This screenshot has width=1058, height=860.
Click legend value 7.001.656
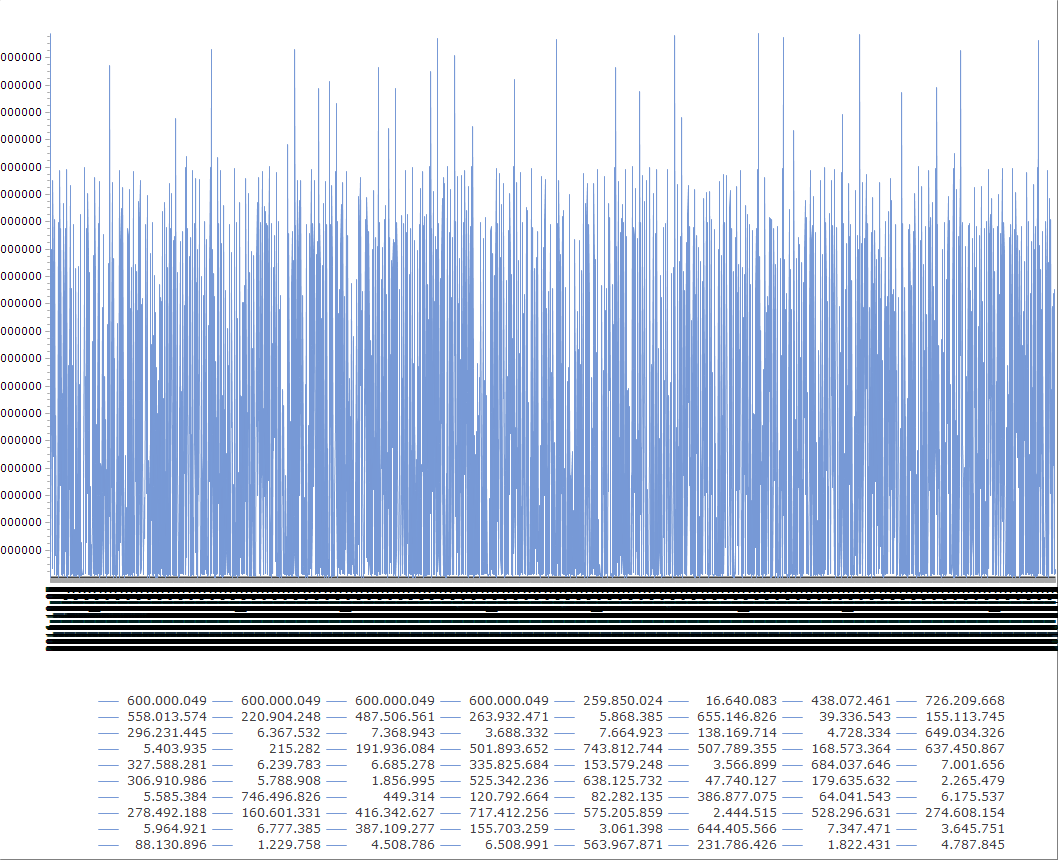(x=973, y=765)
